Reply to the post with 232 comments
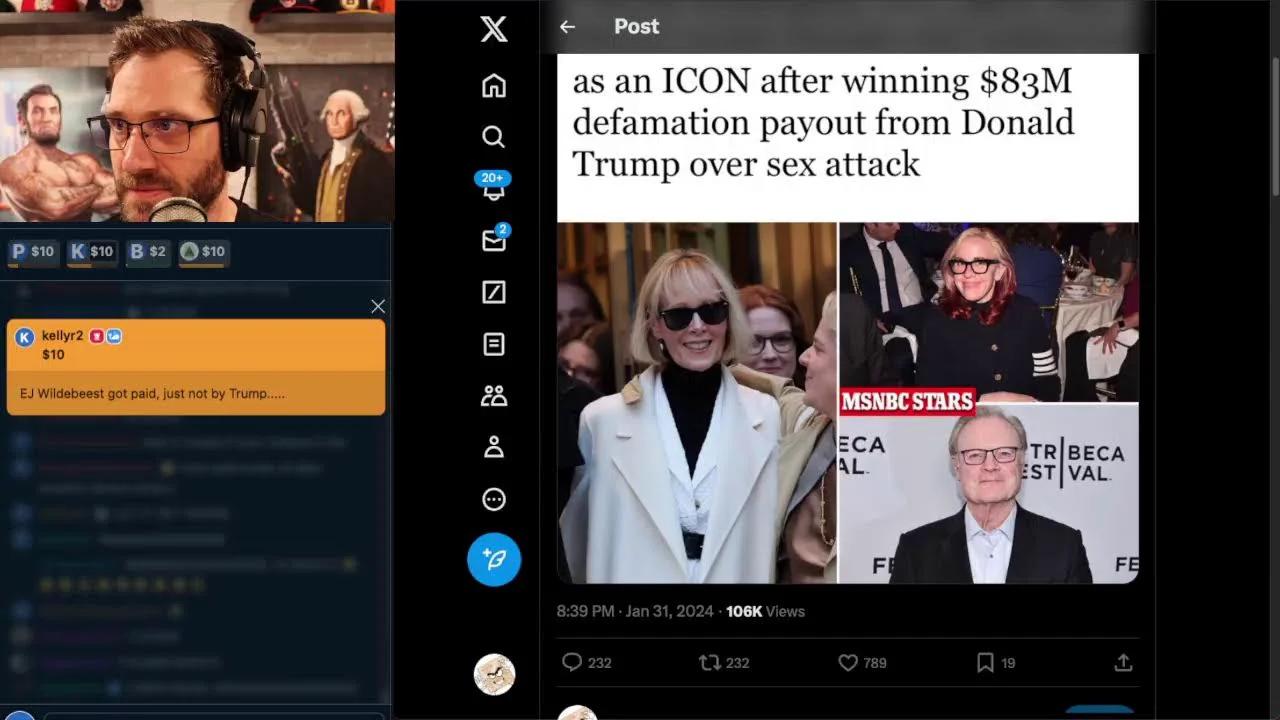Screen dimensions: 1280x720 [x=587, y=662]
